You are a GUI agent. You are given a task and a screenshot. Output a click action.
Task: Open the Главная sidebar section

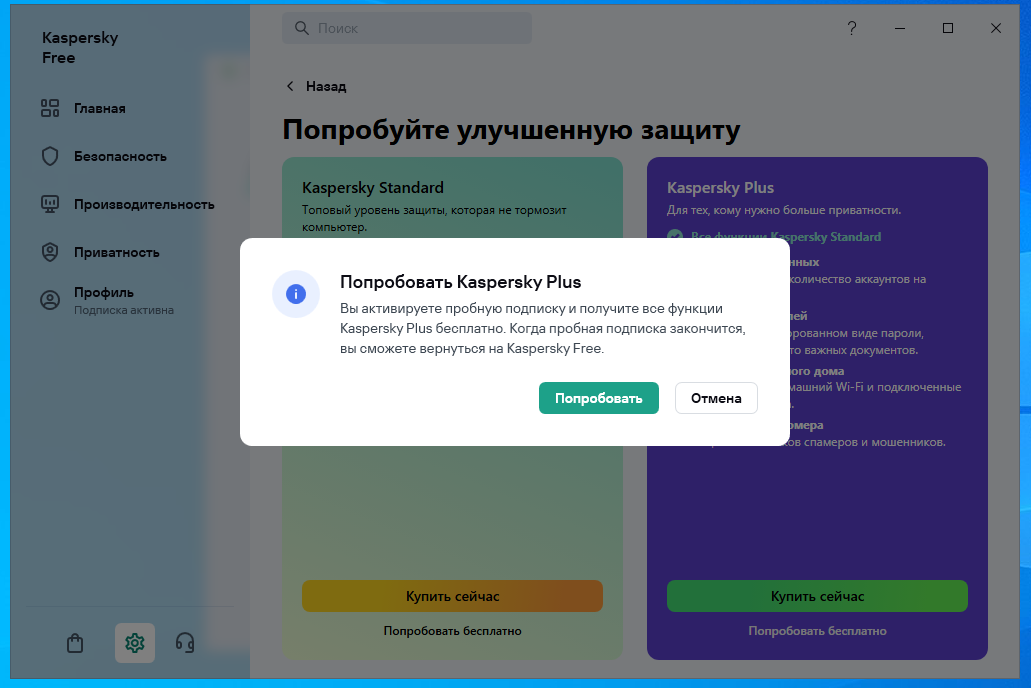pos(99,109)
